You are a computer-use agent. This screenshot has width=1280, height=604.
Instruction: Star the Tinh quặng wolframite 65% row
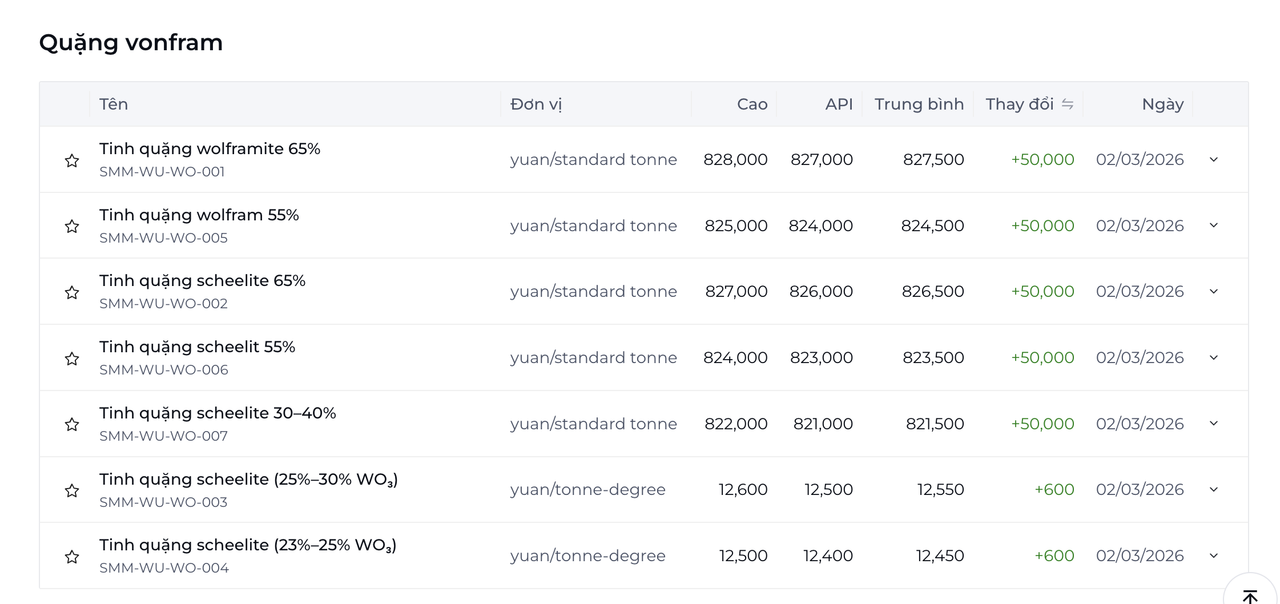point(72,160)
